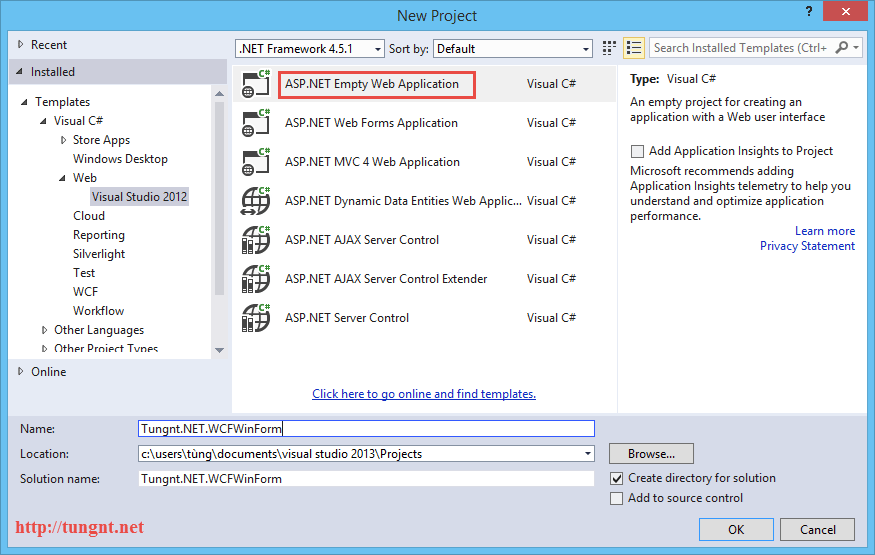Collapse the Web tree node
The height and width of the screenshot is (555, 875).
click(x=62, y=178)
